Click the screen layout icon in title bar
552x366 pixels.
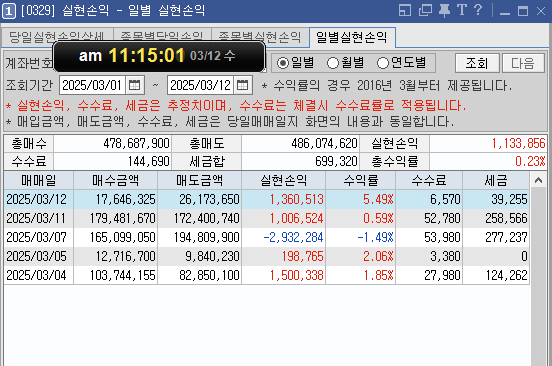click(405, 11)
